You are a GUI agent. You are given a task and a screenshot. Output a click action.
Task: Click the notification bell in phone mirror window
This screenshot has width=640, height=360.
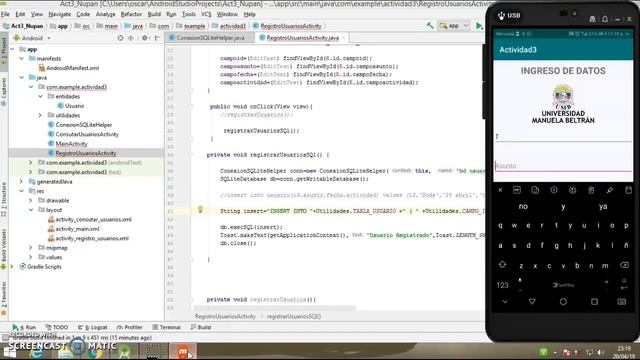[605, 19]
